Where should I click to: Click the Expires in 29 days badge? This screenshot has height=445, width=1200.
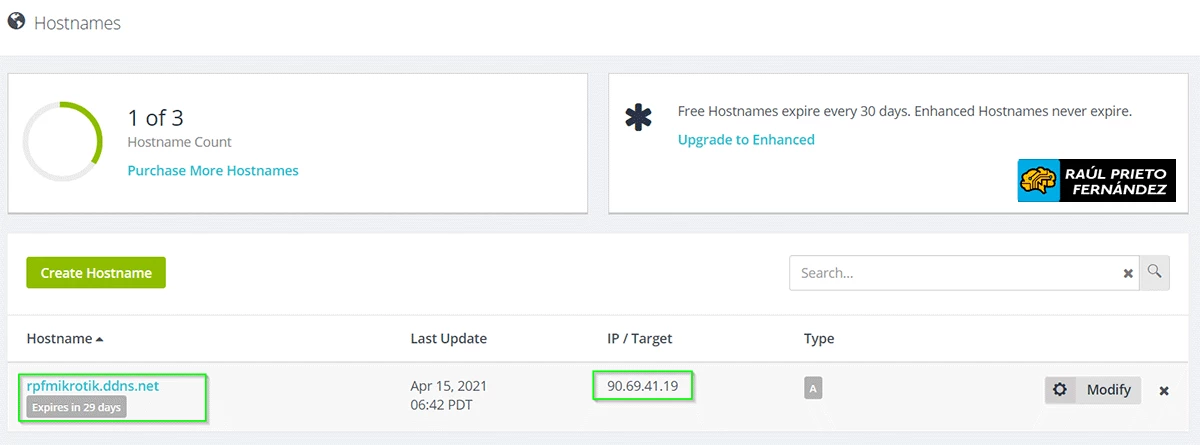(x=76, y=408)
